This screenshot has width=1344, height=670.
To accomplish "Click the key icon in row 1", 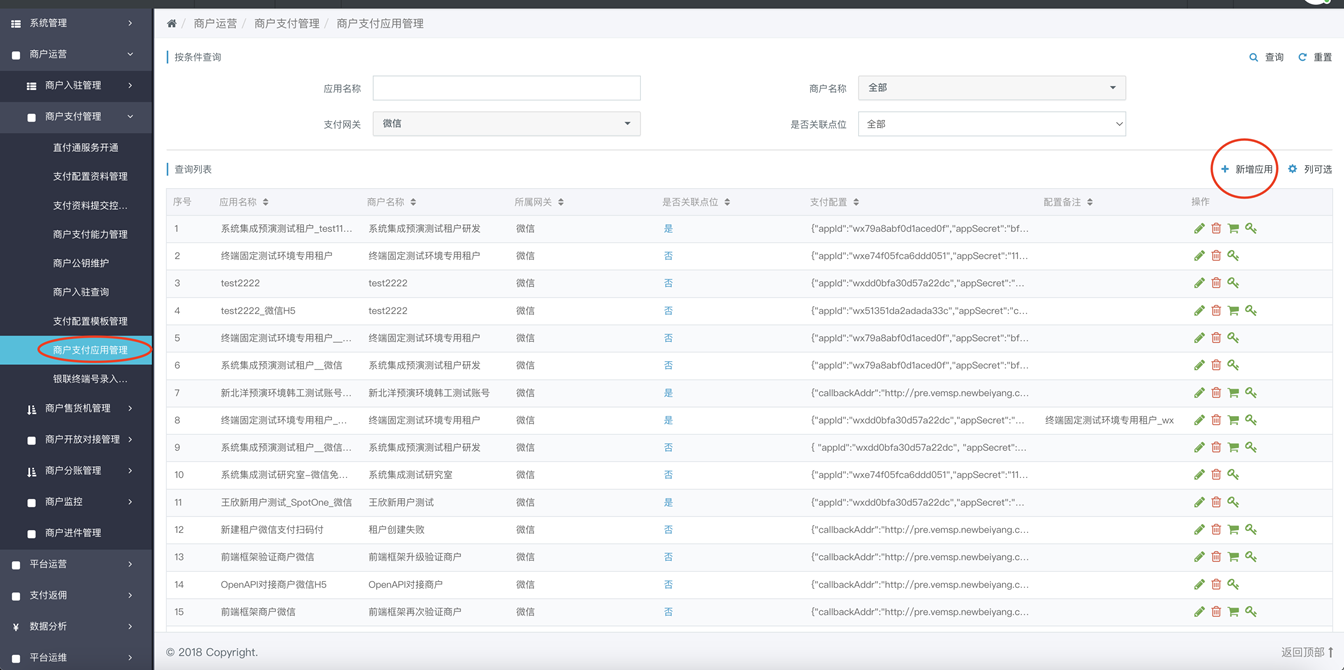I will pyautogui.click(x=1251, y=229).
